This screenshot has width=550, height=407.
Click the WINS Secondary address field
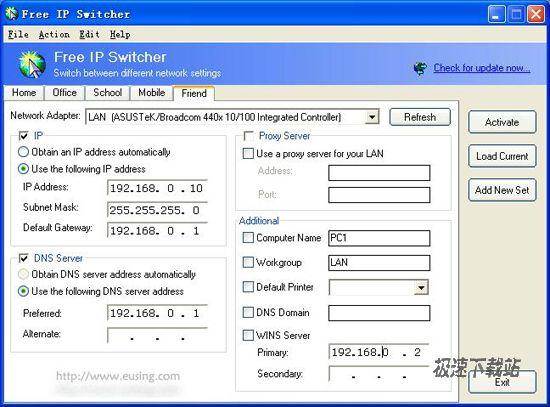[379, 374]
